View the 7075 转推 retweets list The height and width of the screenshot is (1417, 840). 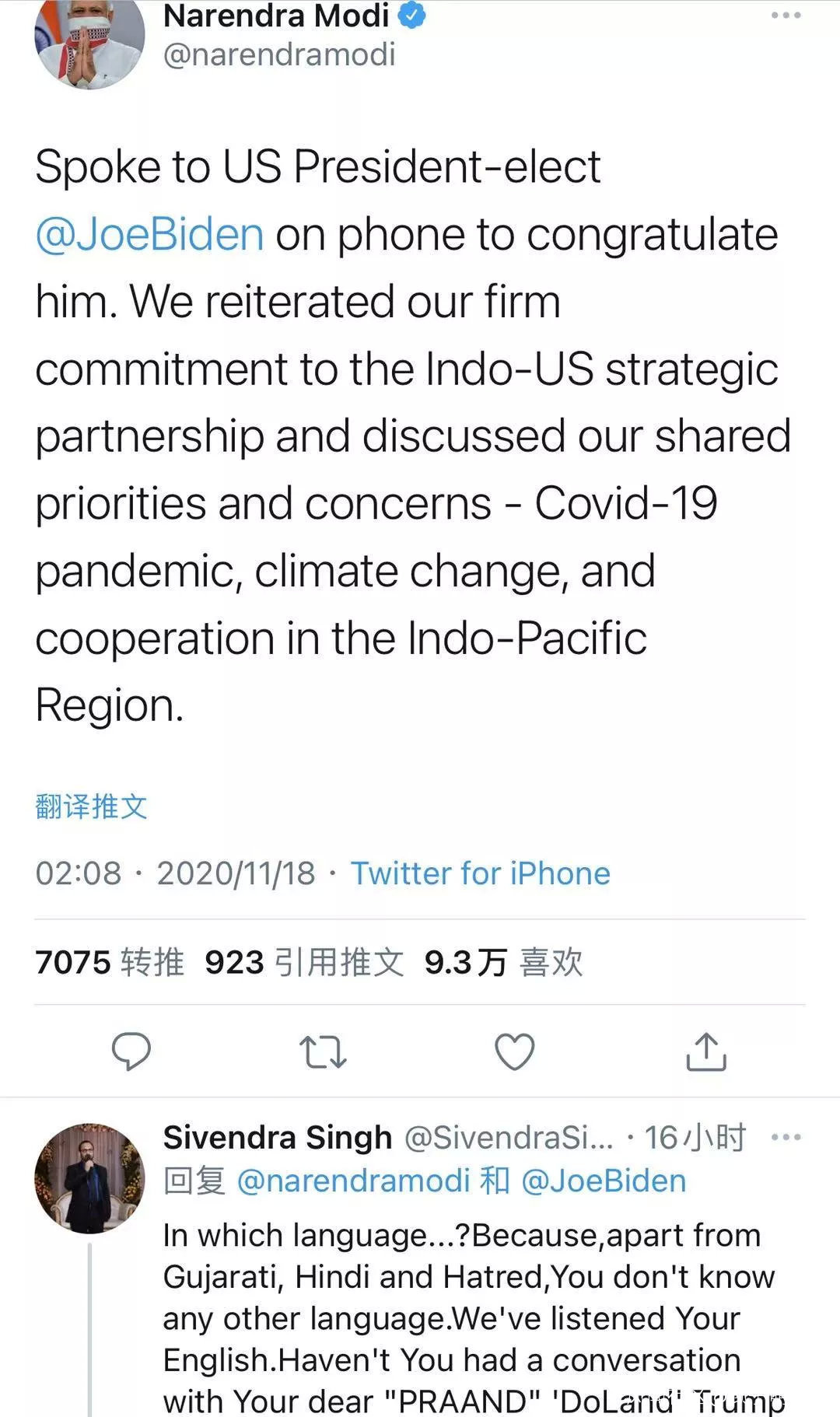(x=110, y=962)
